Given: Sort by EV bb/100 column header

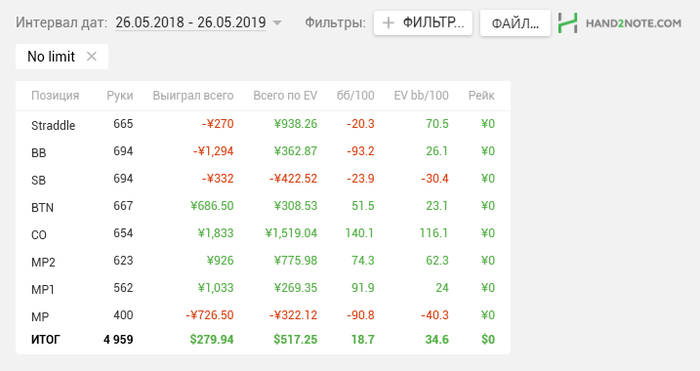Looking at the screenshot, I should point(421,96).
